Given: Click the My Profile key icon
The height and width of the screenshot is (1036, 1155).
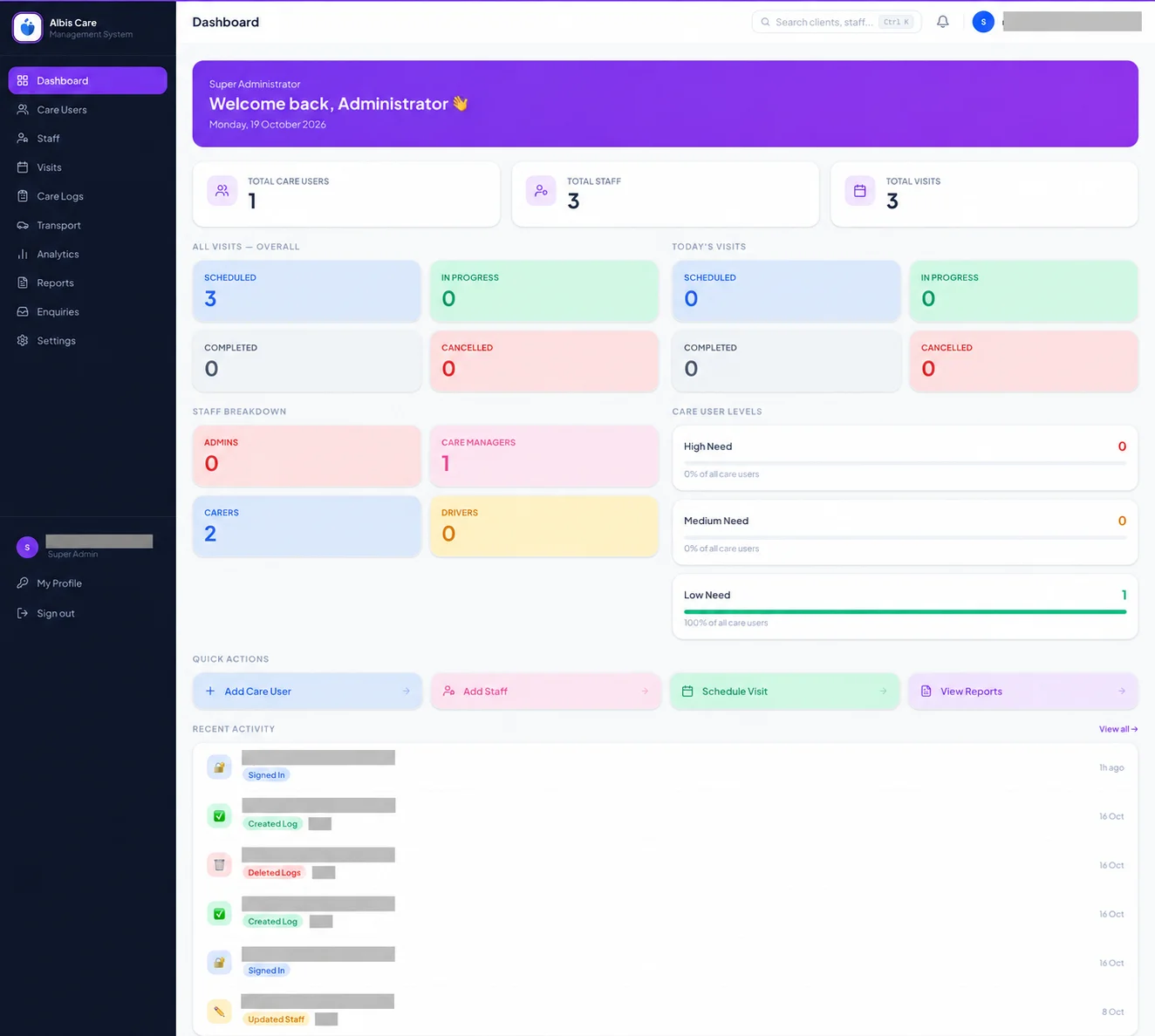Looking at the screenshot, I should (23, 583).
